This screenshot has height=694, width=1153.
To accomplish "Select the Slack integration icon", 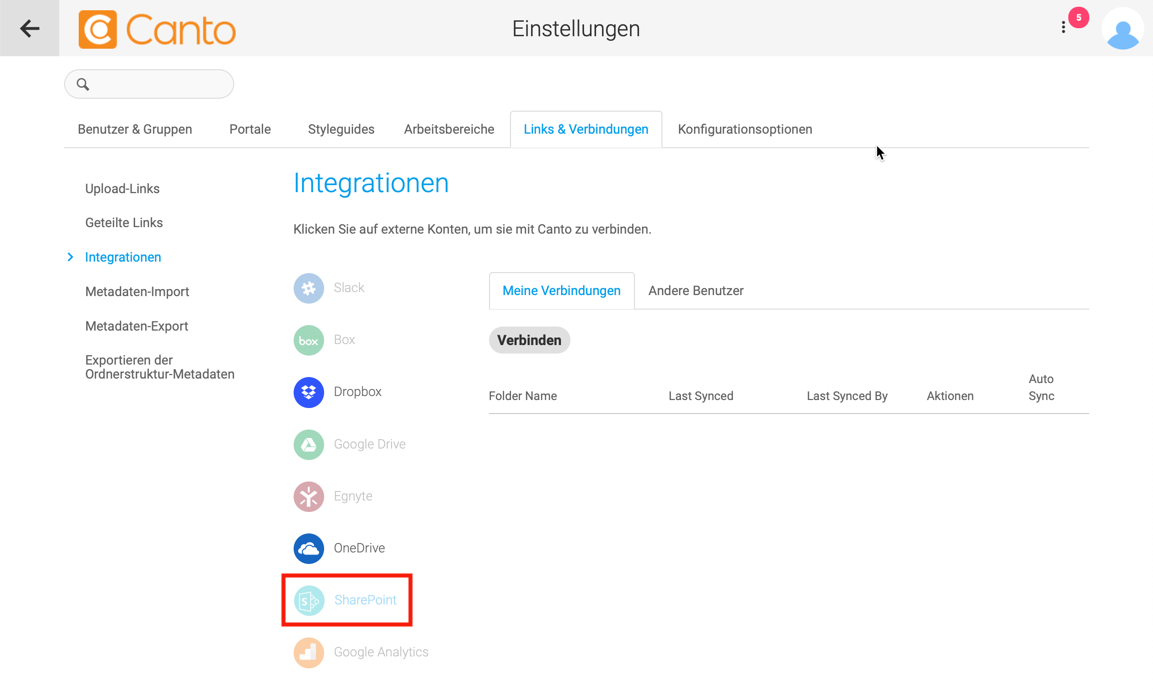I will 309,288.
